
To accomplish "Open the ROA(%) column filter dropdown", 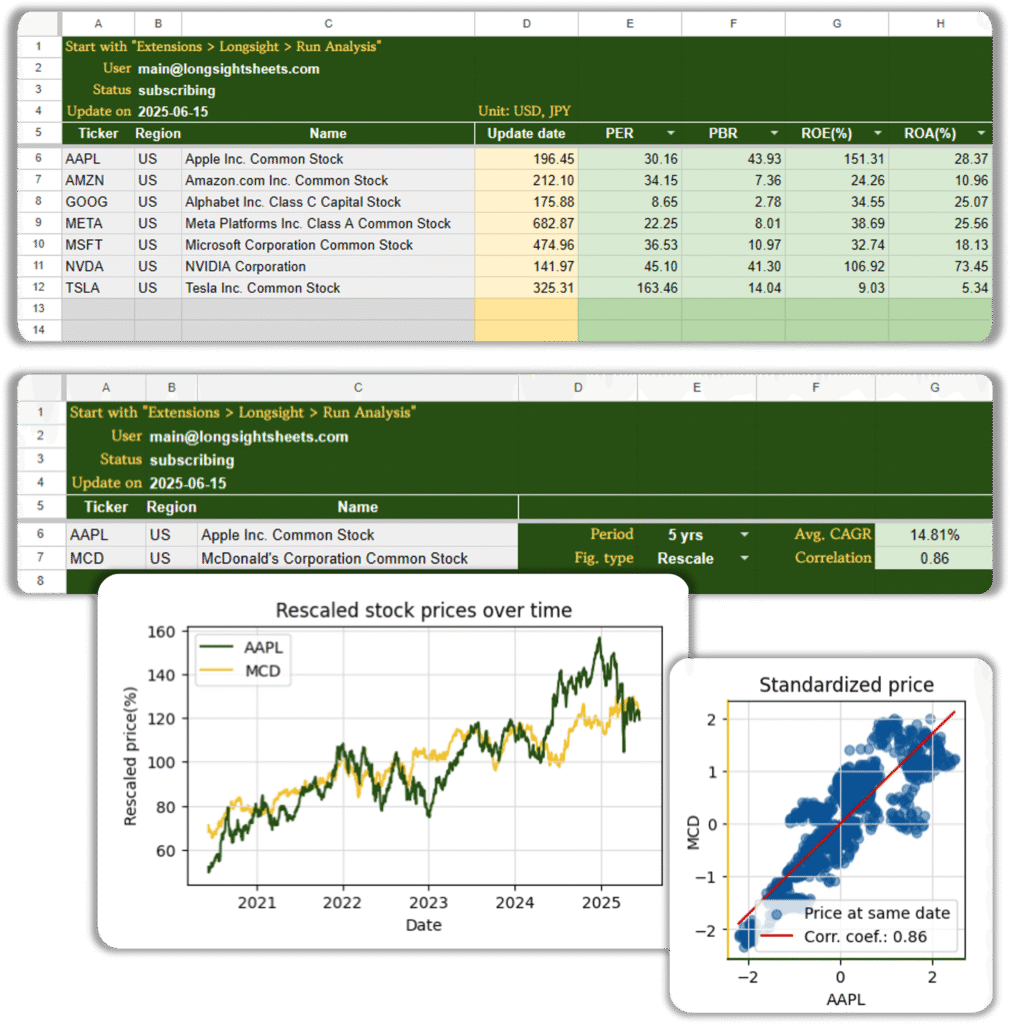I will pos(981,133).
